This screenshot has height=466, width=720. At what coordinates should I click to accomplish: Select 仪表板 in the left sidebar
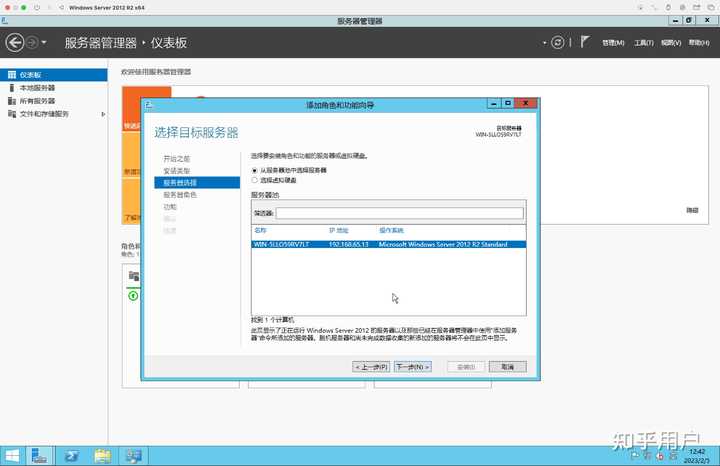pyautogui.click(x=54, y=75)
